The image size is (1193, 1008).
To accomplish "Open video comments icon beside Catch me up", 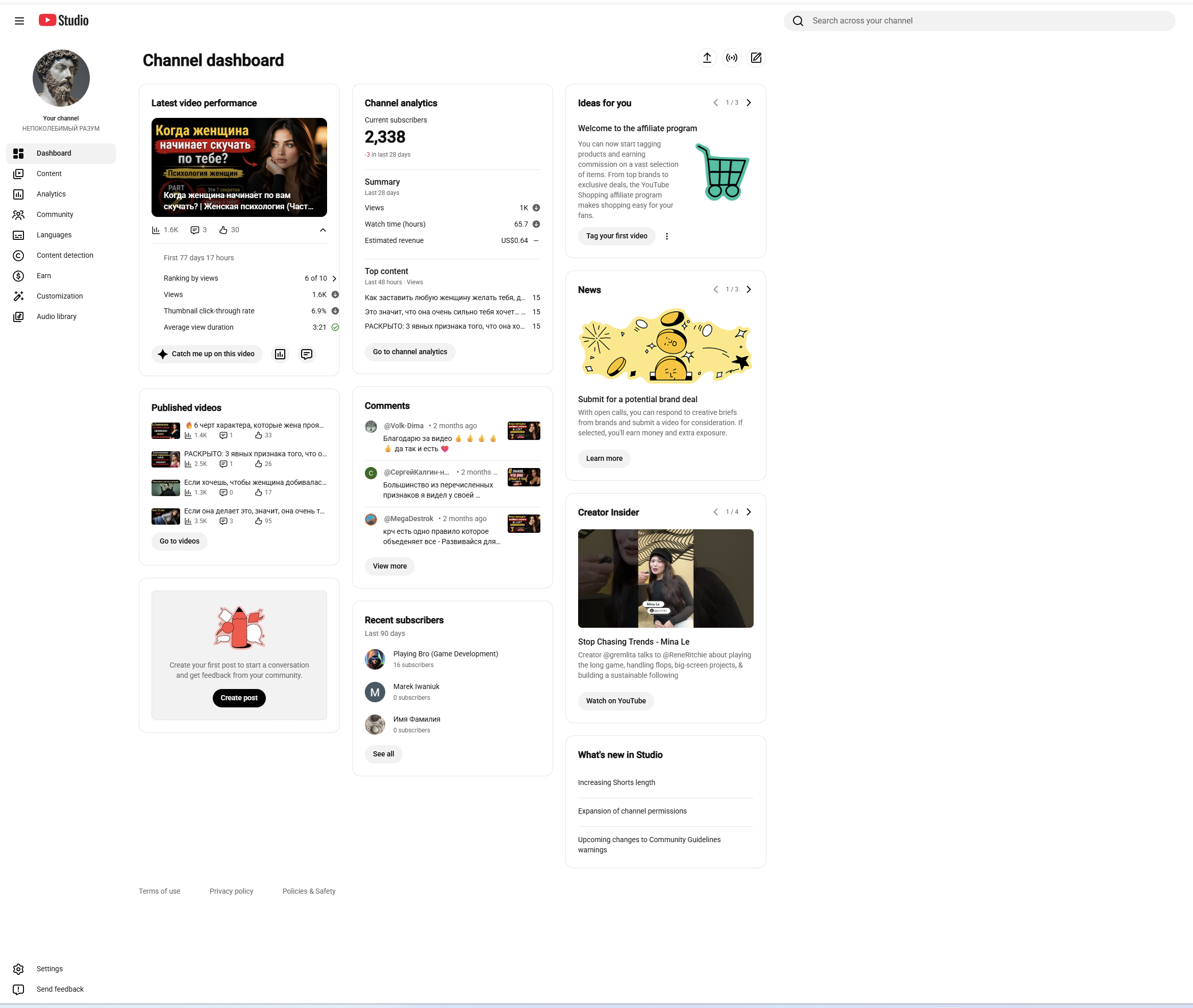I will coord(307,354).
